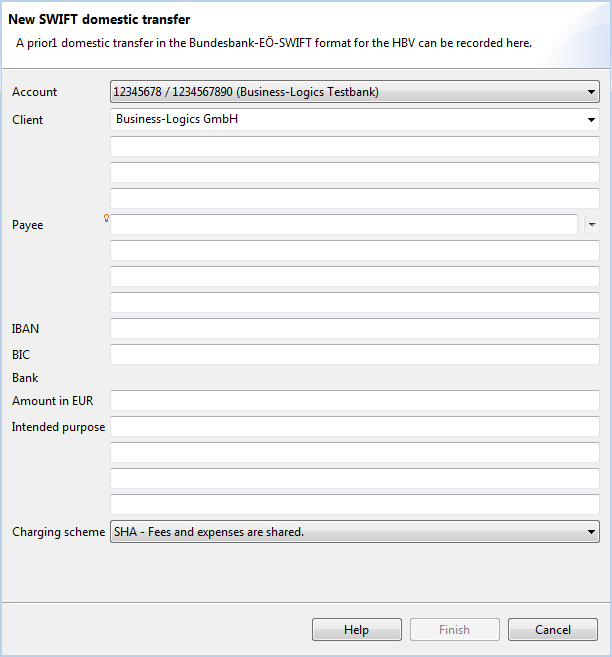Click the fourth Payee address line
This screenshot has width=612, height=657.
click(355, 303)
